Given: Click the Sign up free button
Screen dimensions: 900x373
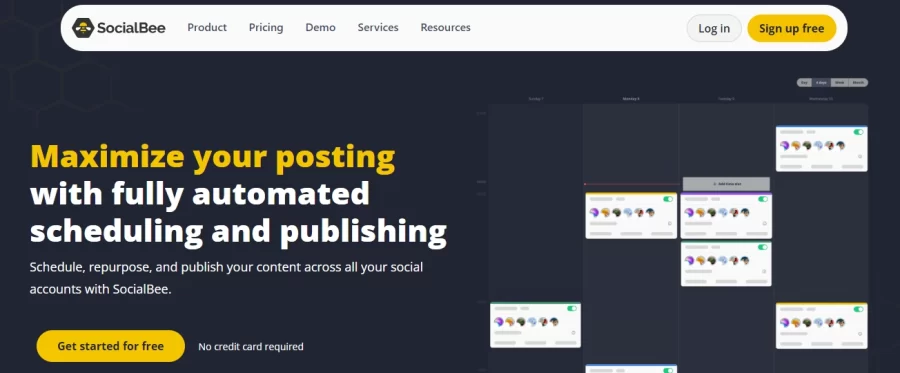Looking at the screenshot, I should (x=792, y=28).
